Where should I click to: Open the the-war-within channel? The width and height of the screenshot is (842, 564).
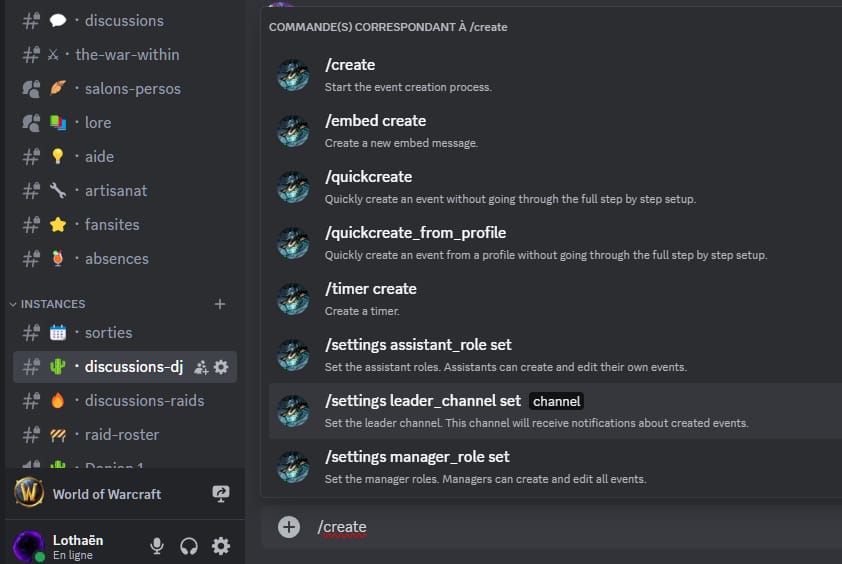(x=127, y=55)
